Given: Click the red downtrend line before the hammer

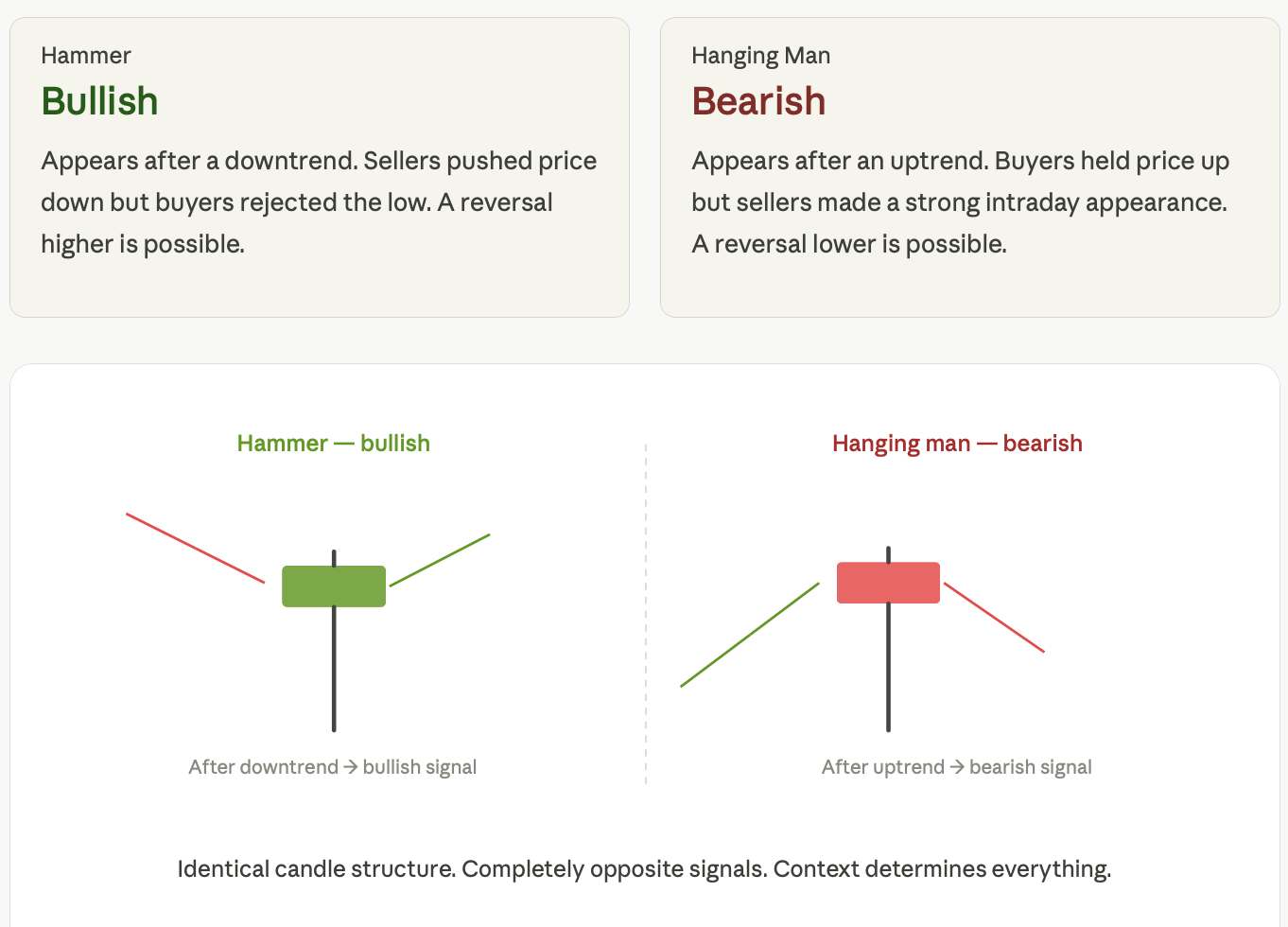Looking at the screenshot, I should click(195, 548).
